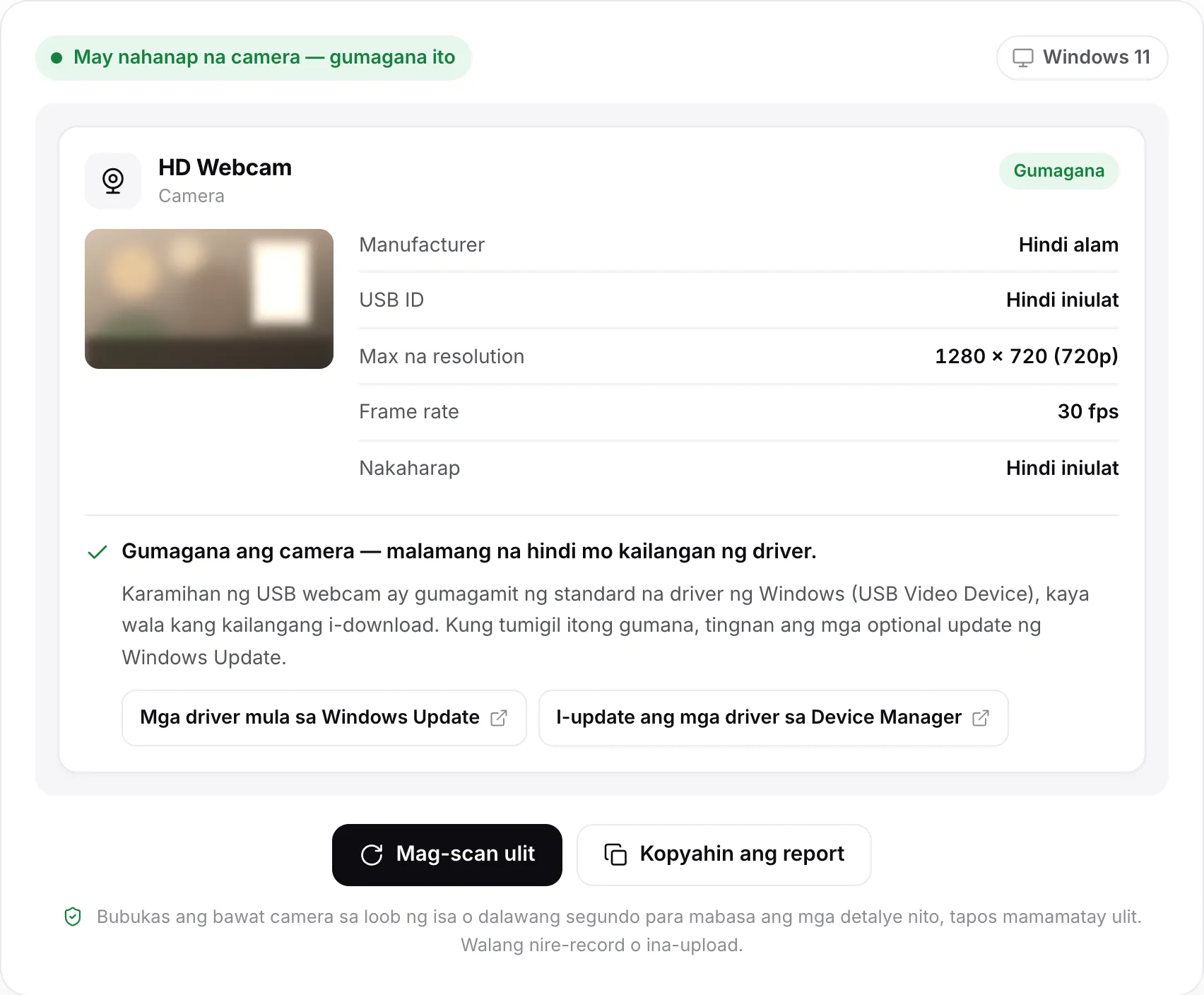Screen dimensions: 1204x995
Task: Open I-update ang mga driver sa Device Manager
Action: click(773, 718)
